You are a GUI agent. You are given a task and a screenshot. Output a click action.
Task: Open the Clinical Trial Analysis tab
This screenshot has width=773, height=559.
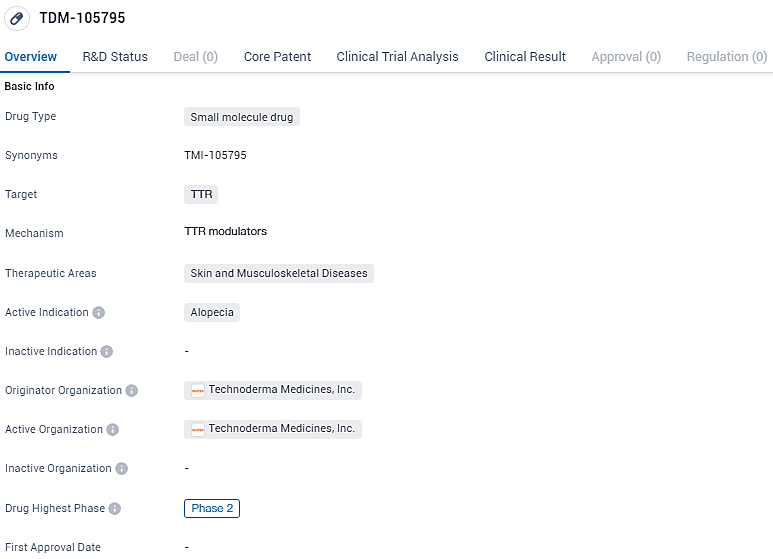pos(397,57)
